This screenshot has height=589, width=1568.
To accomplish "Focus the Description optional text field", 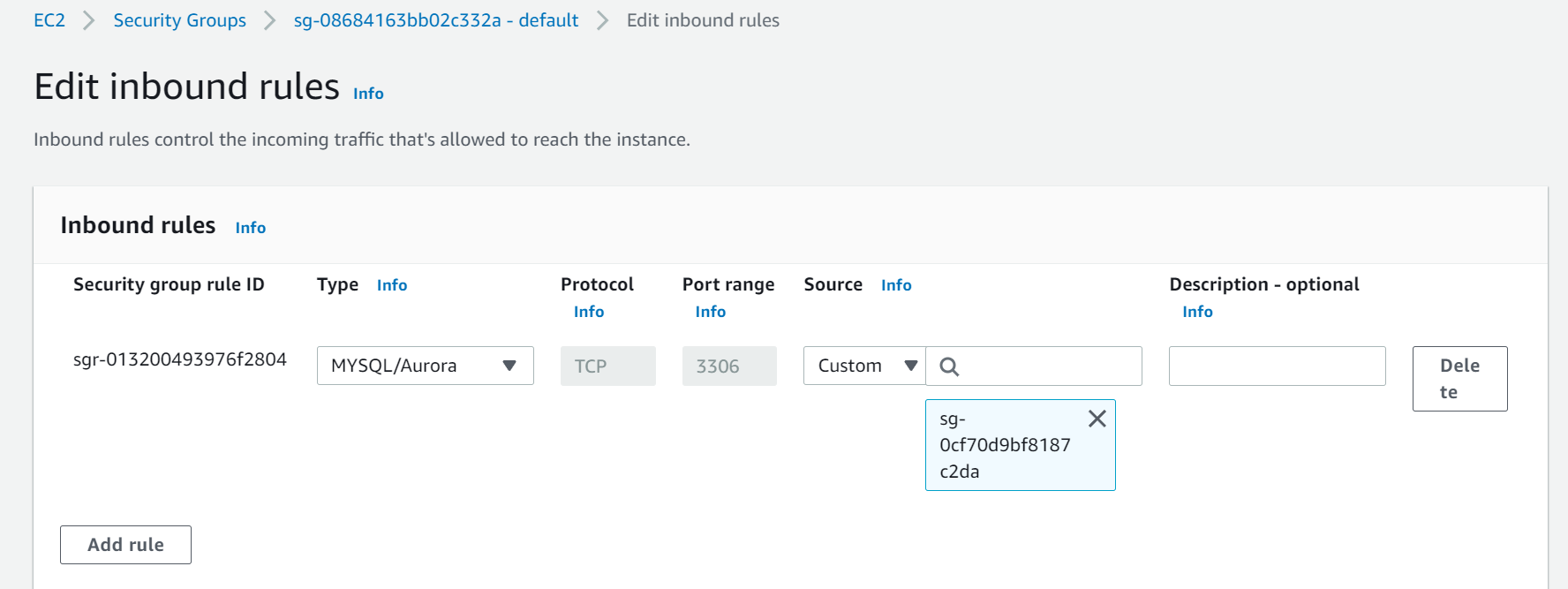I will (x=1277, y=366).
